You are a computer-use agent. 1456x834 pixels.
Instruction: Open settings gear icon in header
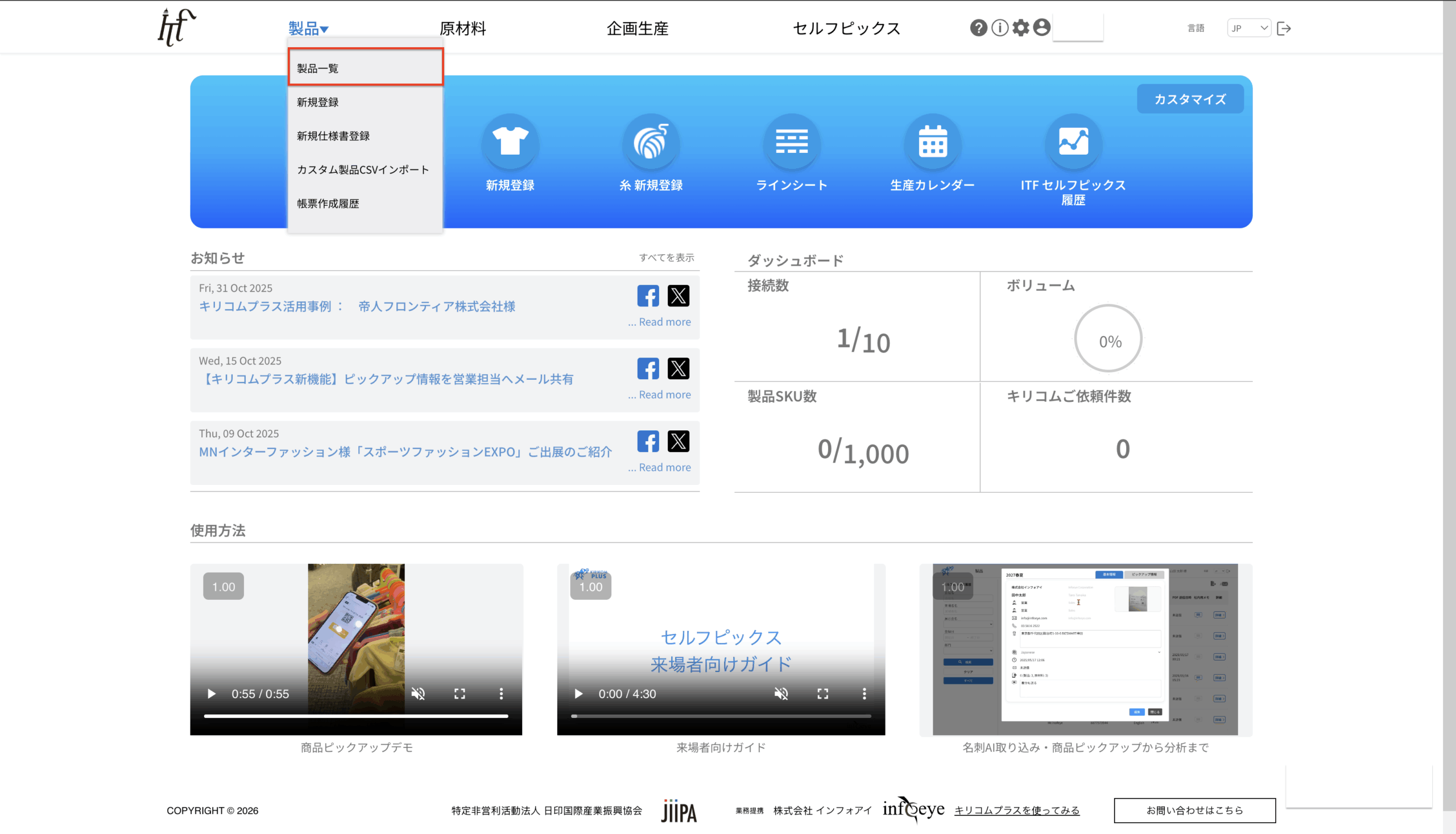pyautogui.click(x=1020, y=27)
